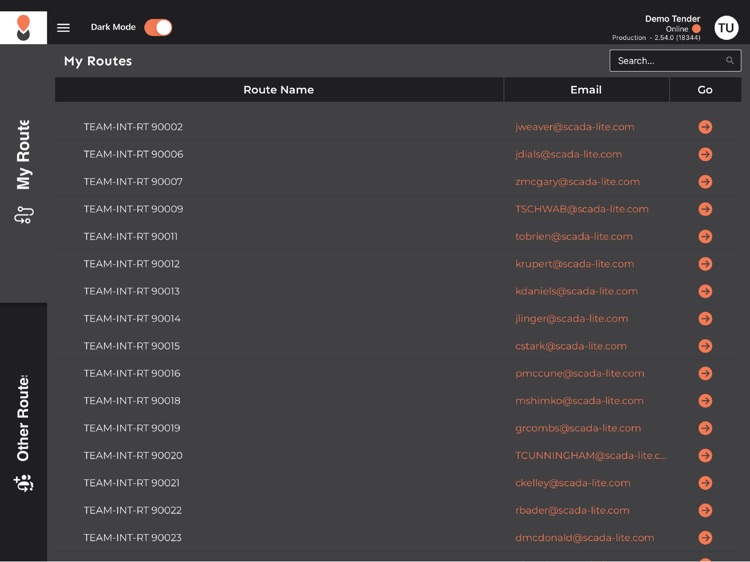This screenshot has height=562, width=750.
Task: Select route name TEAM-INT-RT 90022
Action: (x=132, y=510)
